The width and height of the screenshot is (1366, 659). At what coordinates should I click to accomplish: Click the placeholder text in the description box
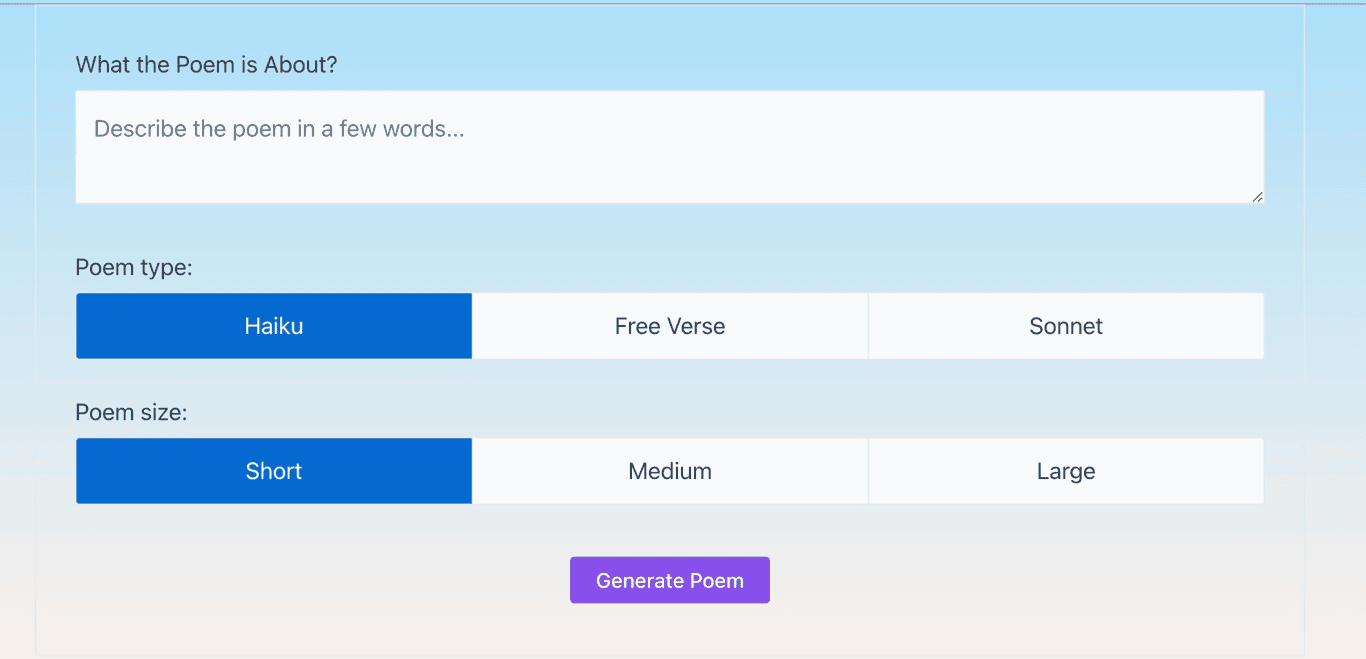(278, 128)
